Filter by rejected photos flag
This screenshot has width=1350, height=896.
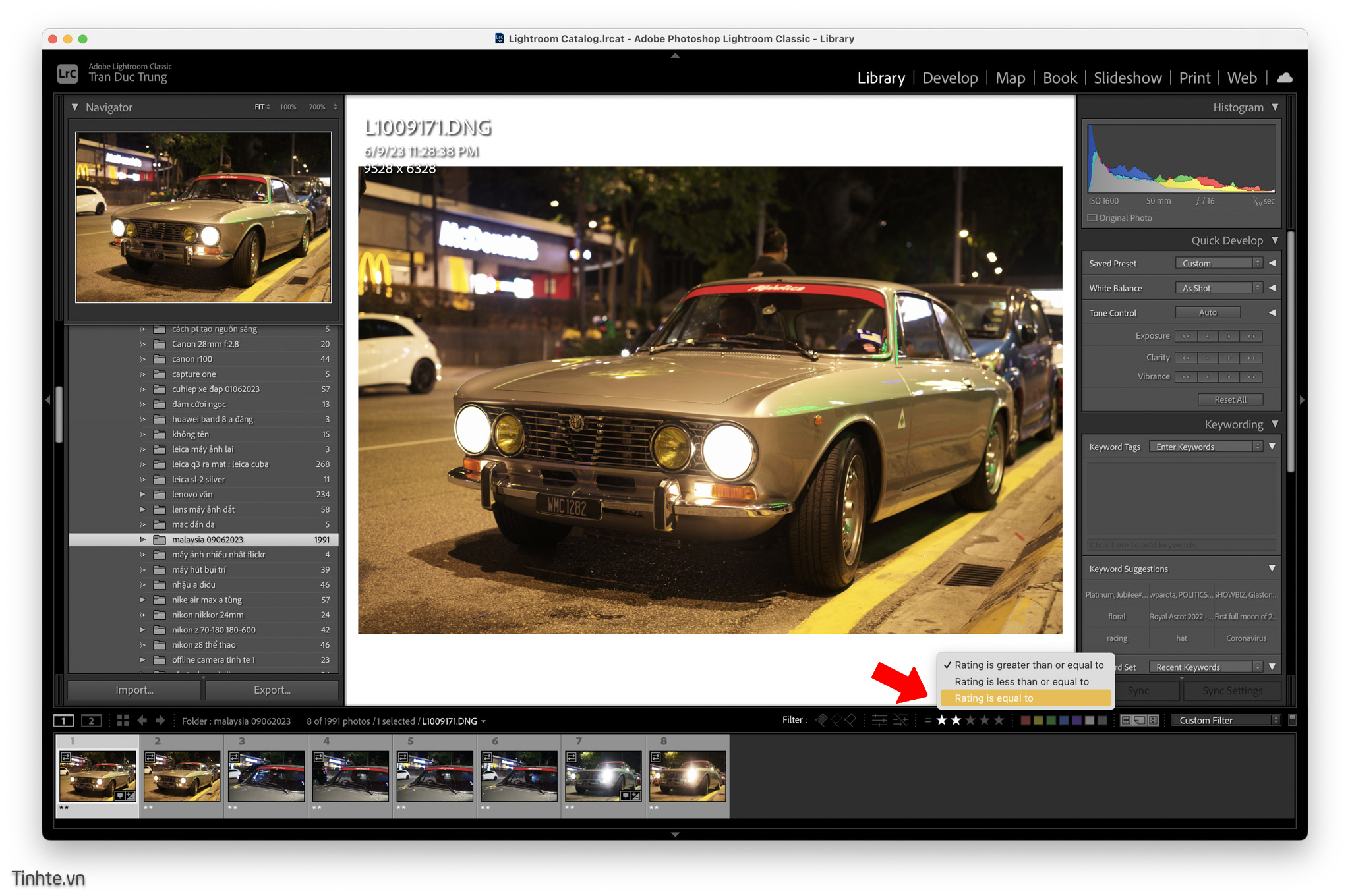[x=850, y=720]
